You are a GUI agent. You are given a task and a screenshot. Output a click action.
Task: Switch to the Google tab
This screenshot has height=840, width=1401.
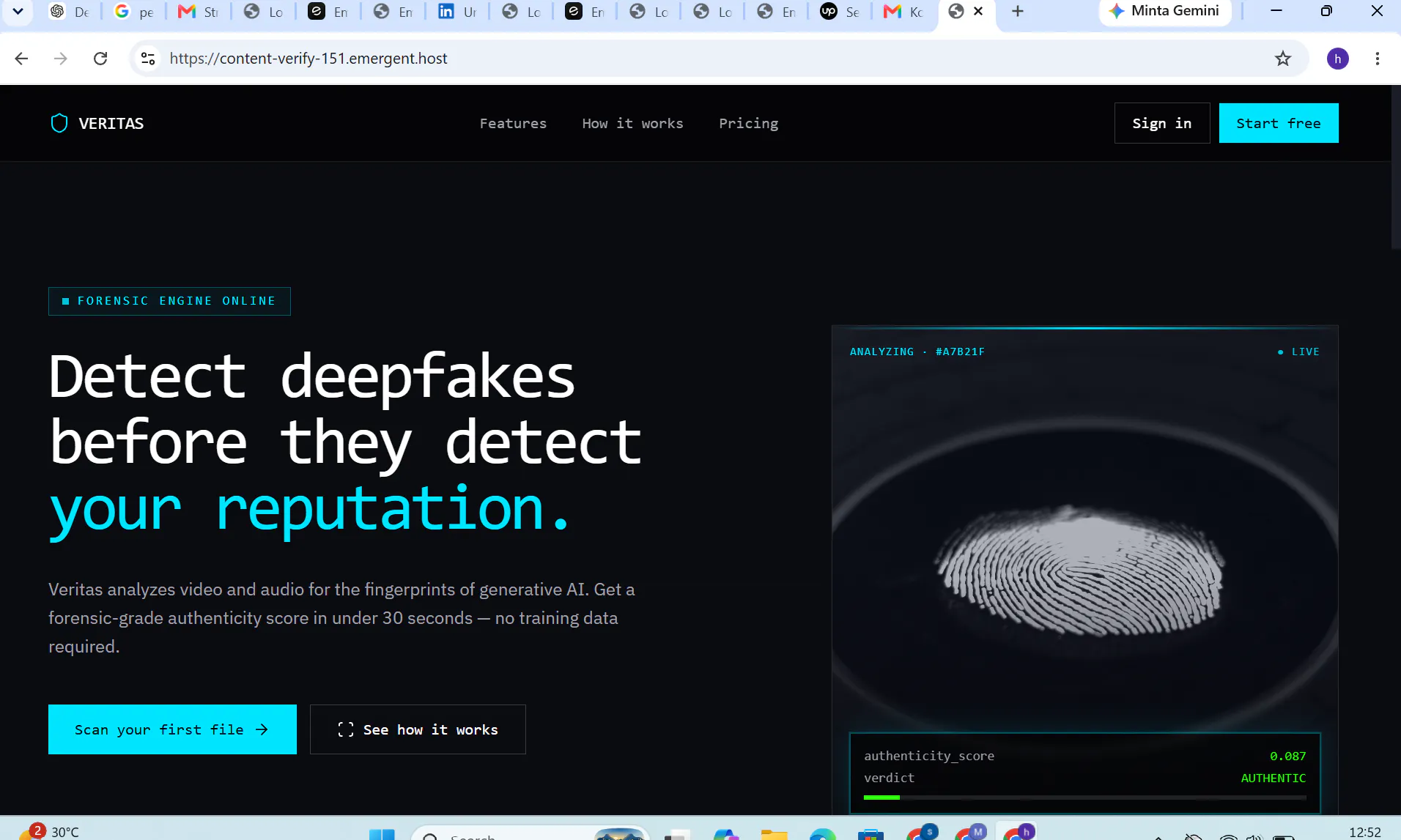pos(133,12)
